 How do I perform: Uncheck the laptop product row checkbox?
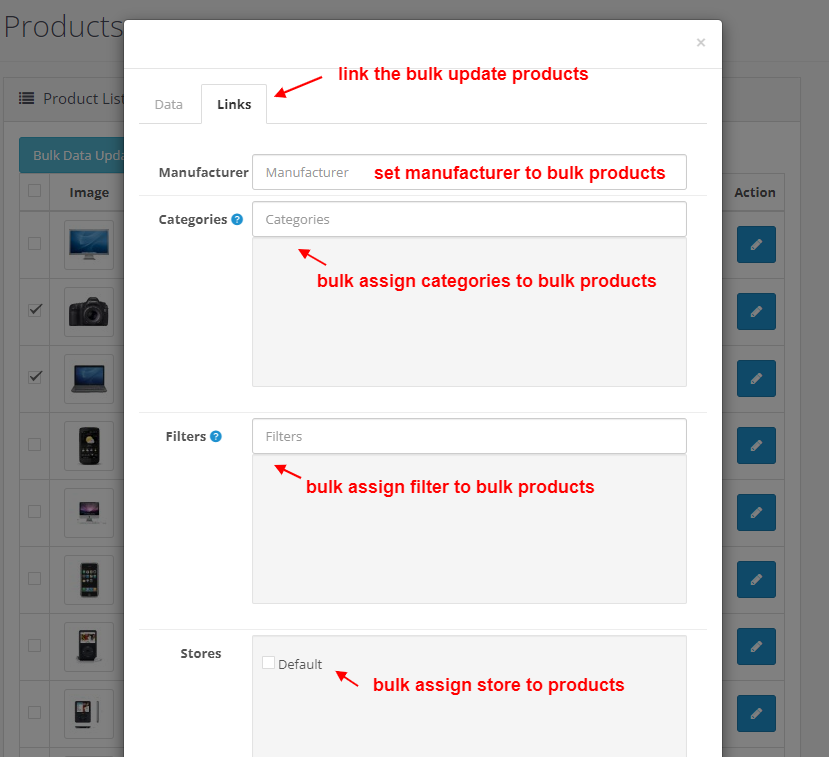(x=35, y=376)
